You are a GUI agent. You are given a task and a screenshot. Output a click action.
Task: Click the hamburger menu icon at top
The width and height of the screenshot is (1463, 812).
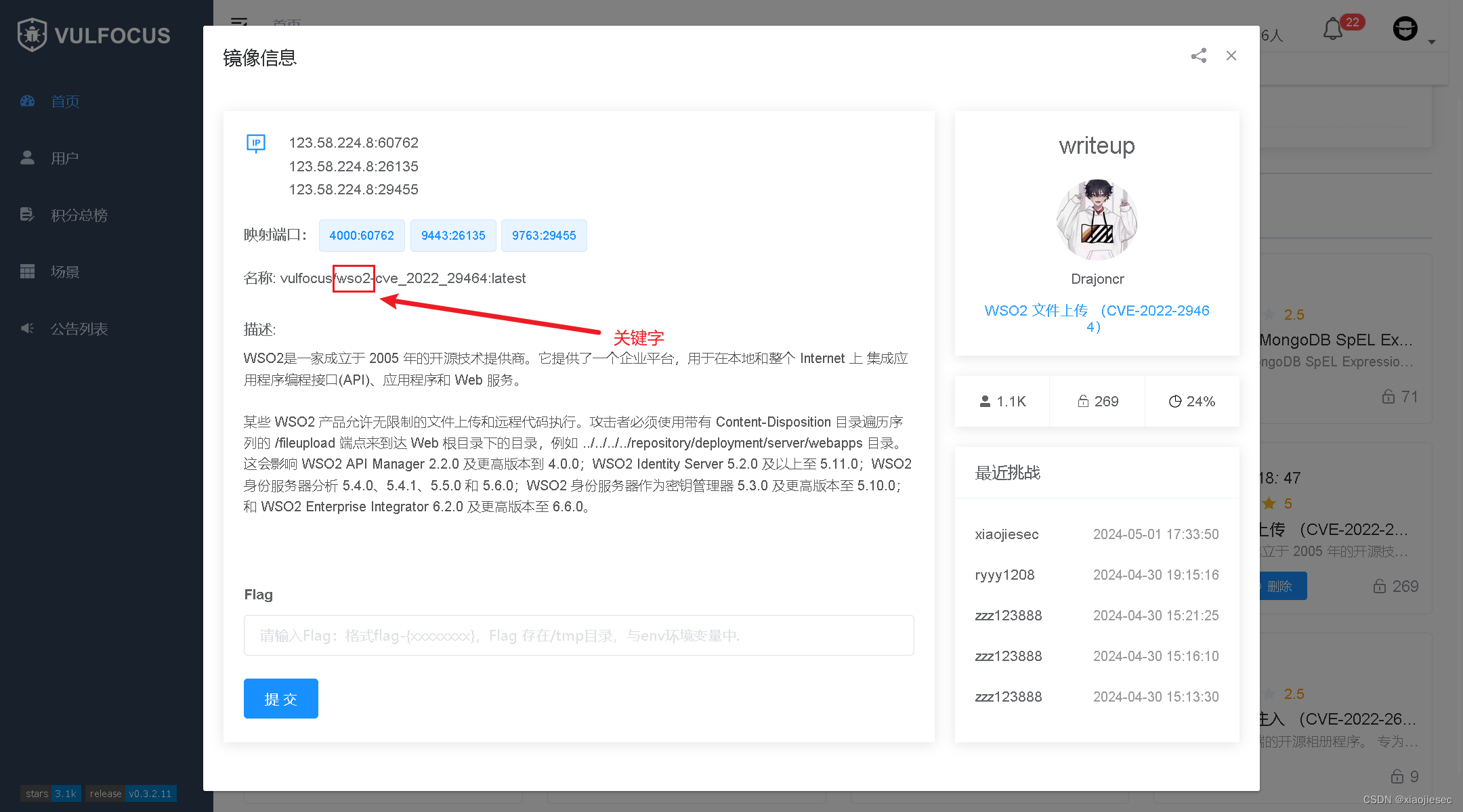pyautogui.click(x=239, y=22)
